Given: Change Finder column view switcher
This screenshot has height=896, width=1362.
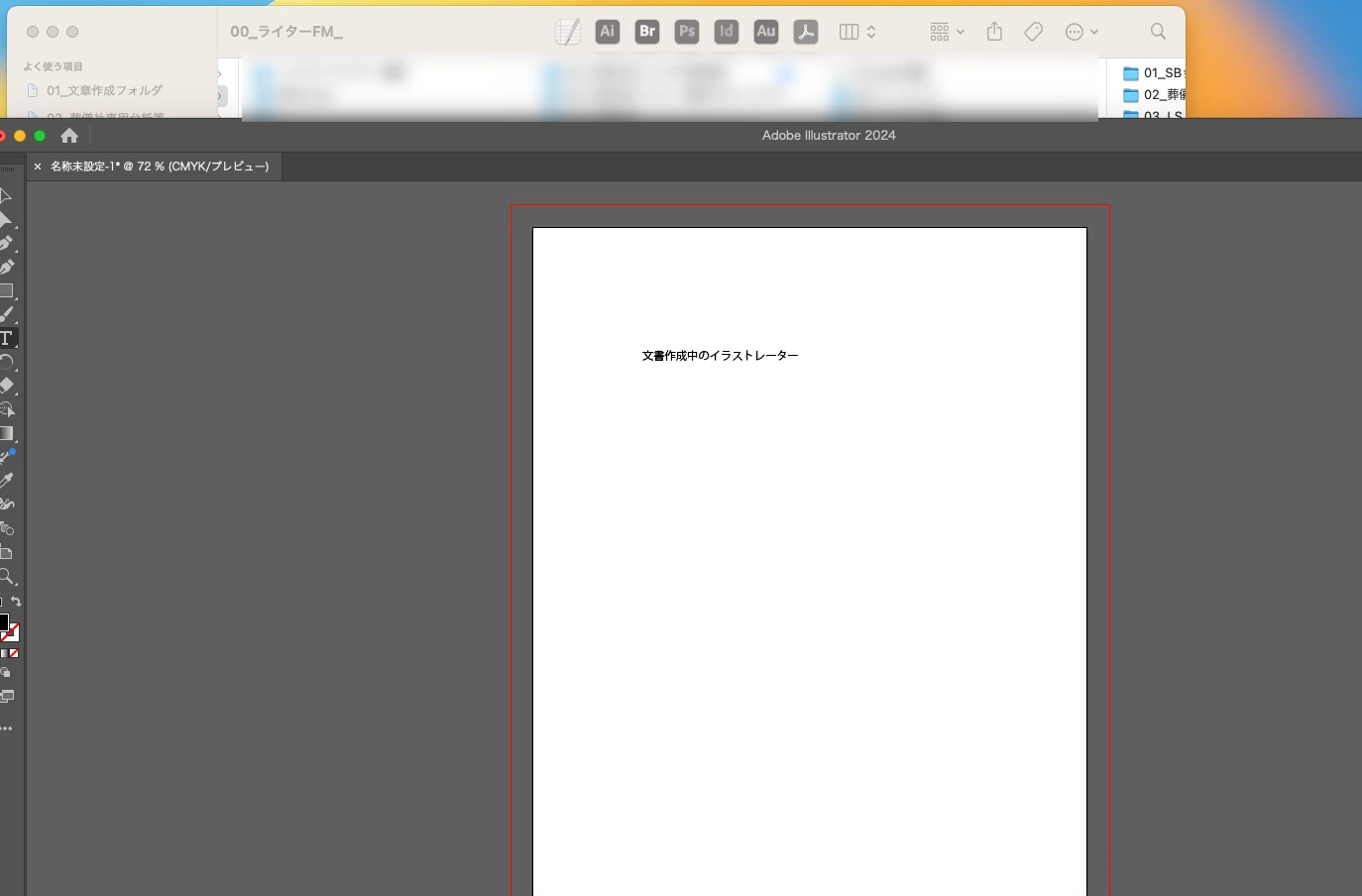Looking at the screenshot, I should coord(857,32).
